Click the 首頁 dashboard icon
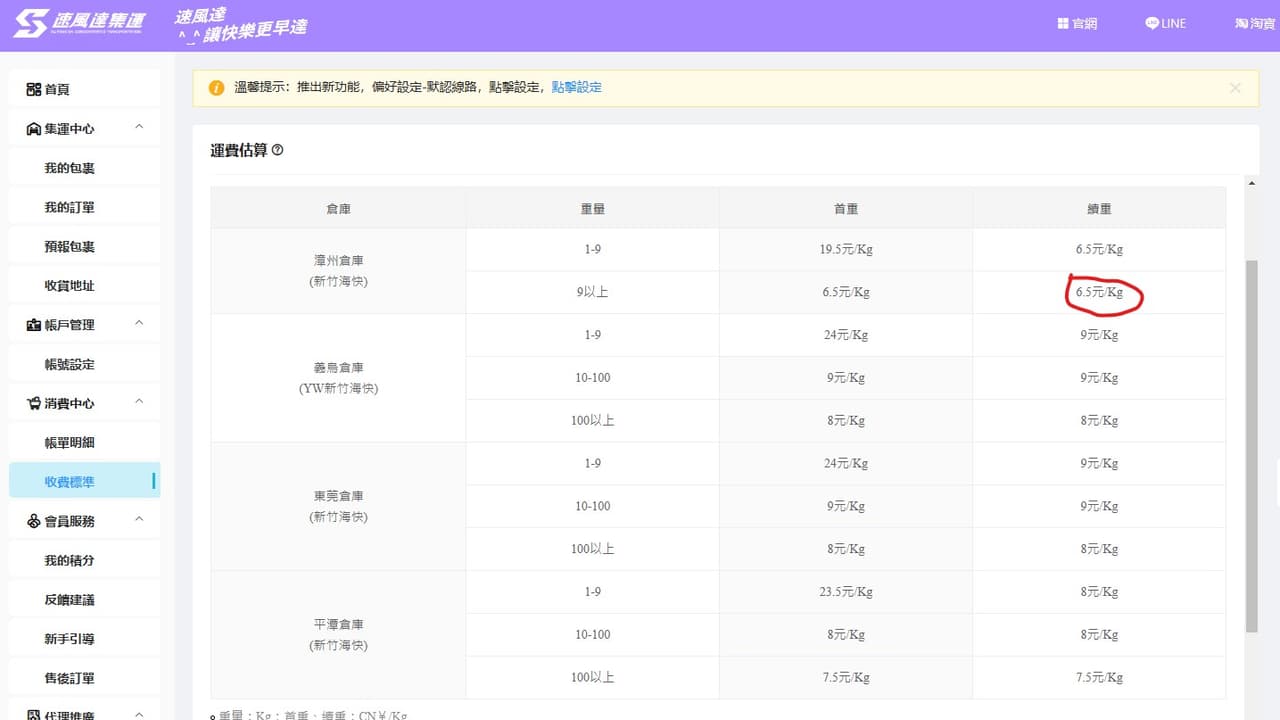This screenshot has width=1280, height=720. click(x=33, y=89)
